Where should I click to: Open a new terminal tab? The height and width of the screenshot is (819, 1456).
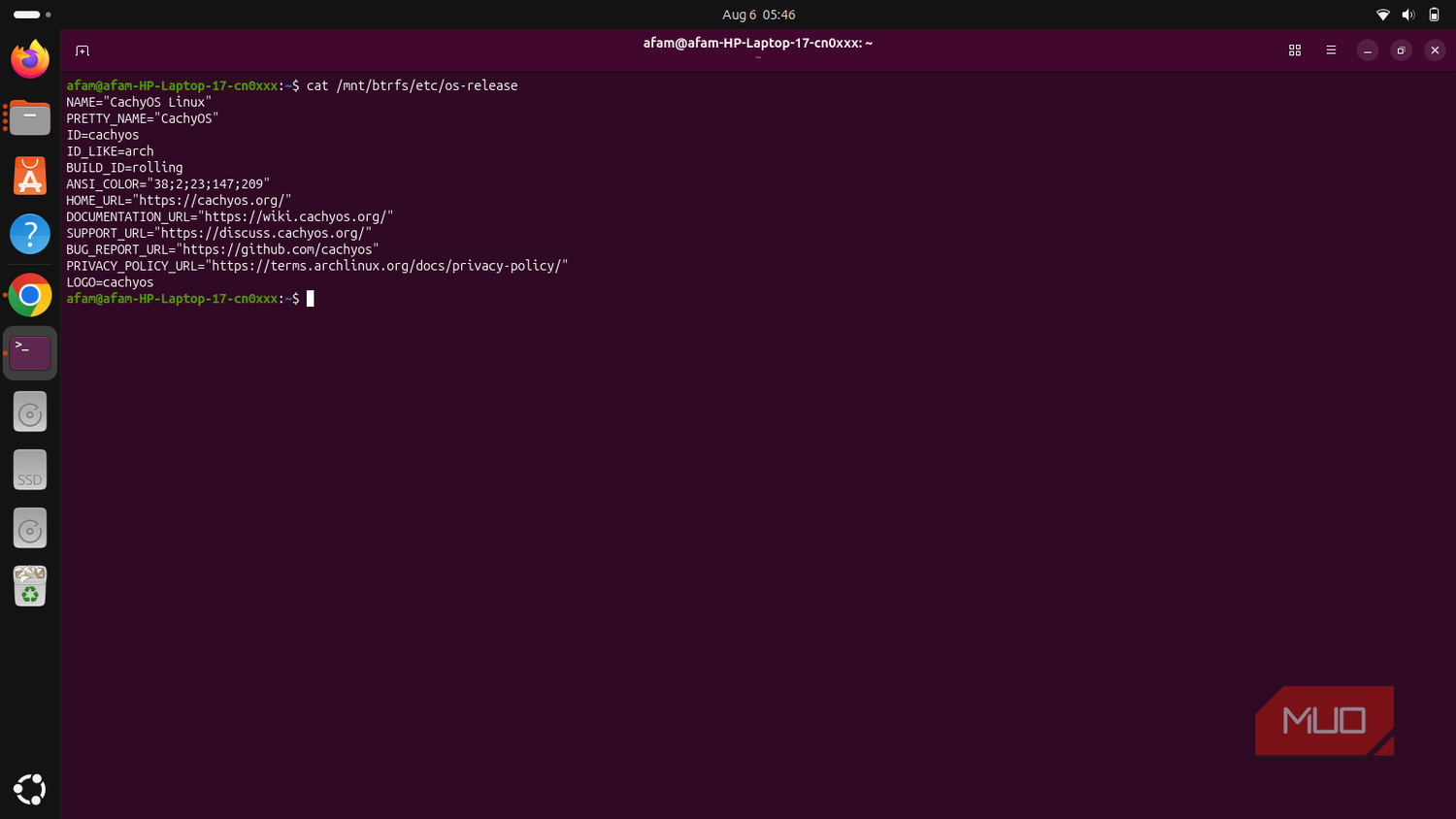pyautogui.click(x=83, y=50)
